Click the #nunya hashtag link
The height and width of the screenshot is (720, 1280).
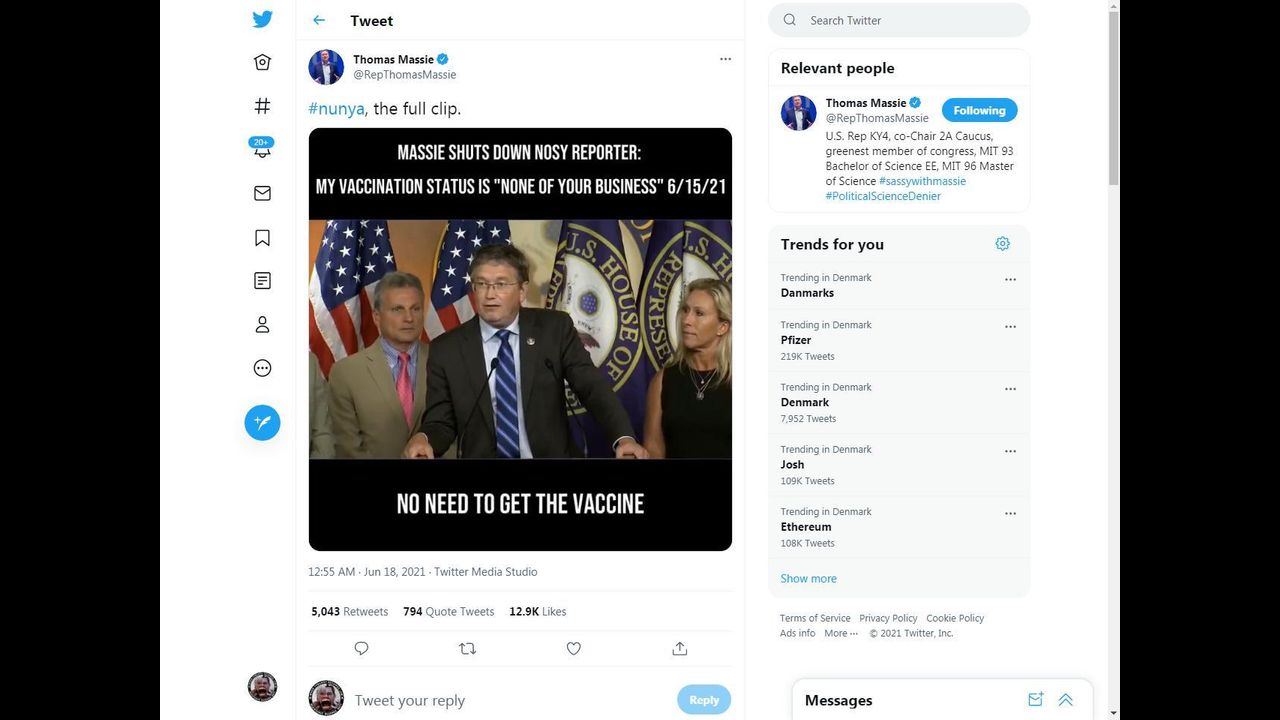(x=336, y=108)
